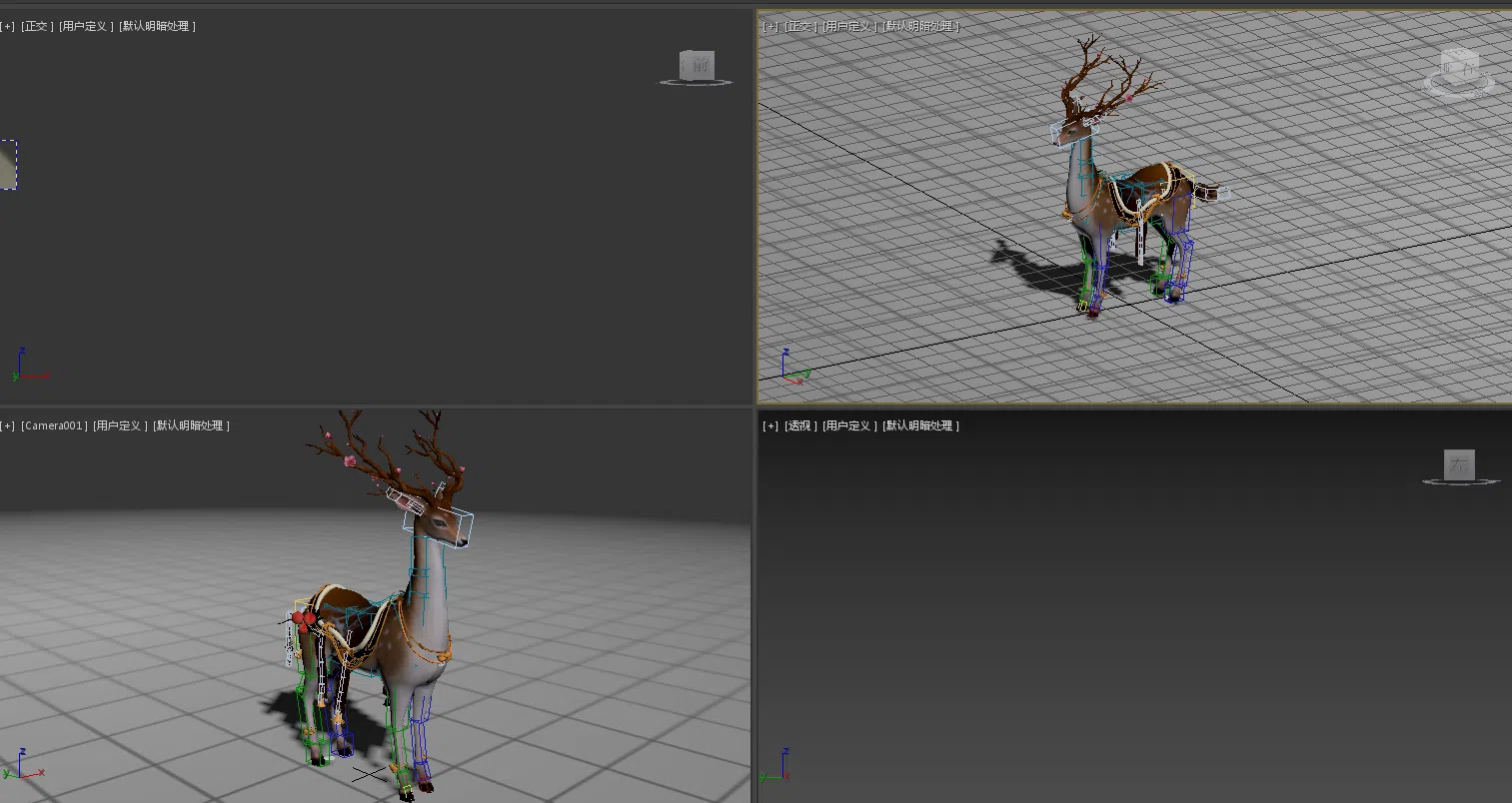The image size is (1512, 803).
Task: Open the [+] menu in the Camera001 viewport
Action: pyautogui.click(x=8, y=425)
